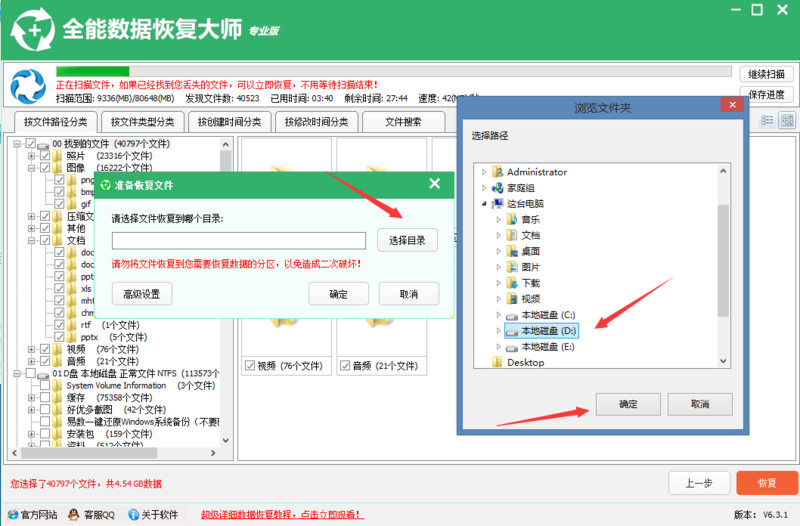
Task: Click the browse dialog vertical scrollbar
Action: [723, 265]
